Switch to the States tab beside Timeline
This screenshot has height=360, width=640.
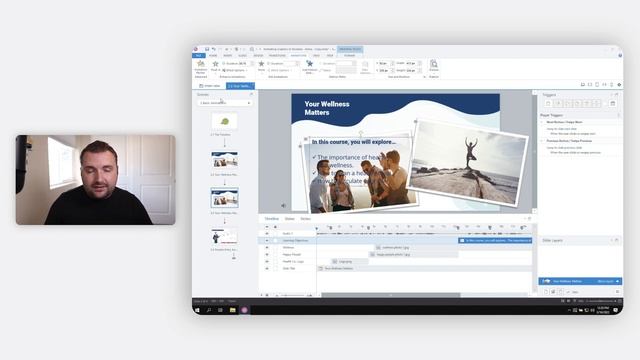tap(289, 219)
